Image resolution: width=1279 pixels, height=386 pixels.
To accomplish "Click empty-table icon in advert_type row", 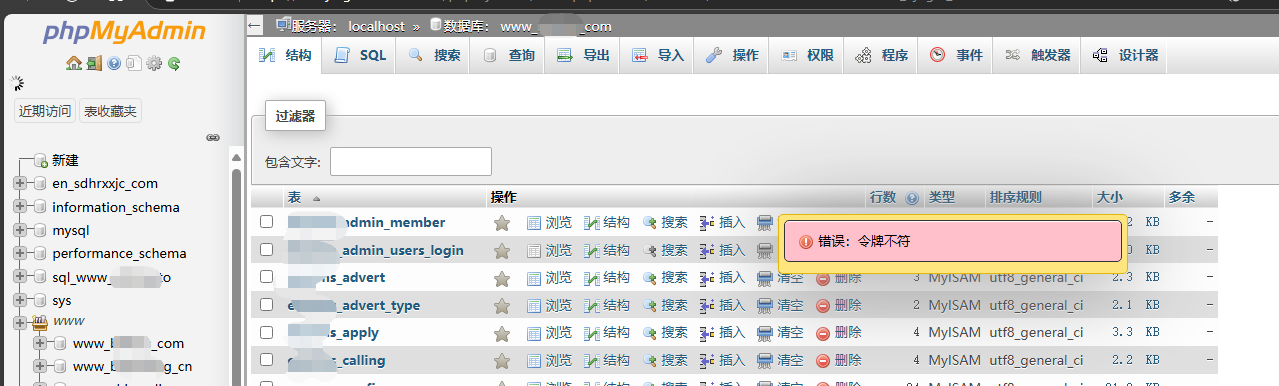I will [x=765, y=305].
